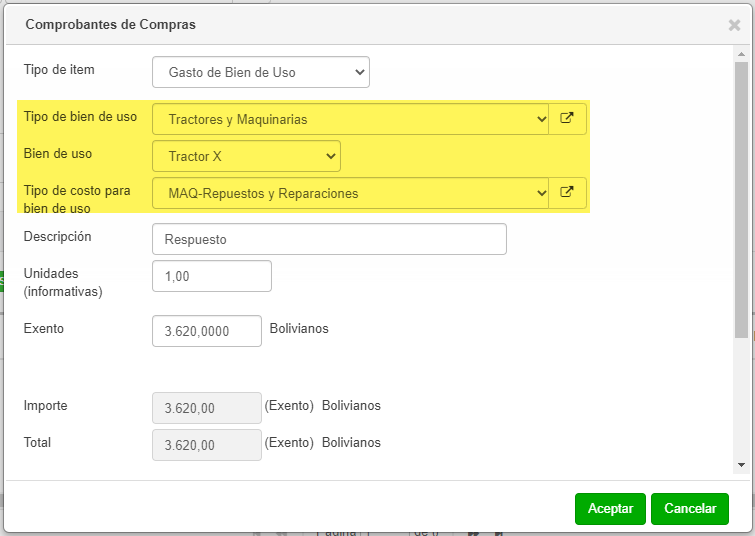This screenshot has height=536, width=755.
Task: Click the Cancelar button
Action: (690, 509)
